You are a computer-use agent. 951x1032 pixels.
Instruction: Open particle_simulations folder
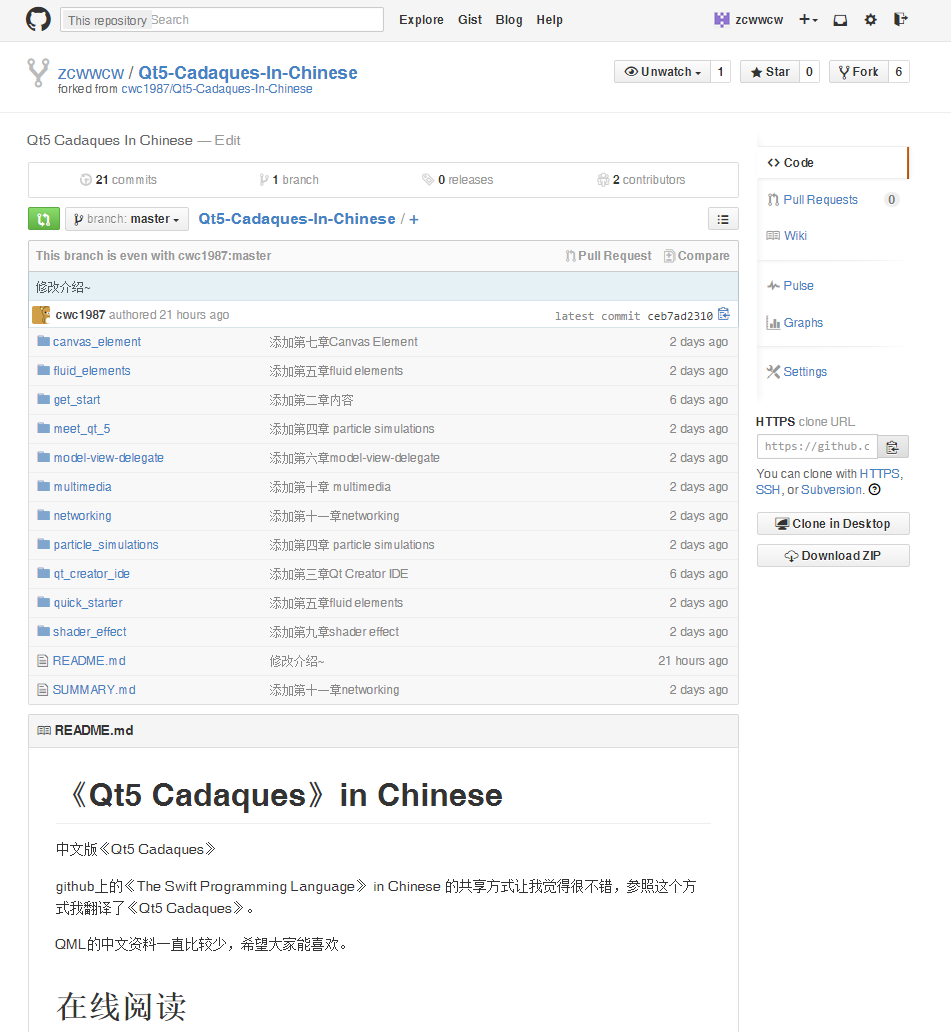tap(106, 544)
